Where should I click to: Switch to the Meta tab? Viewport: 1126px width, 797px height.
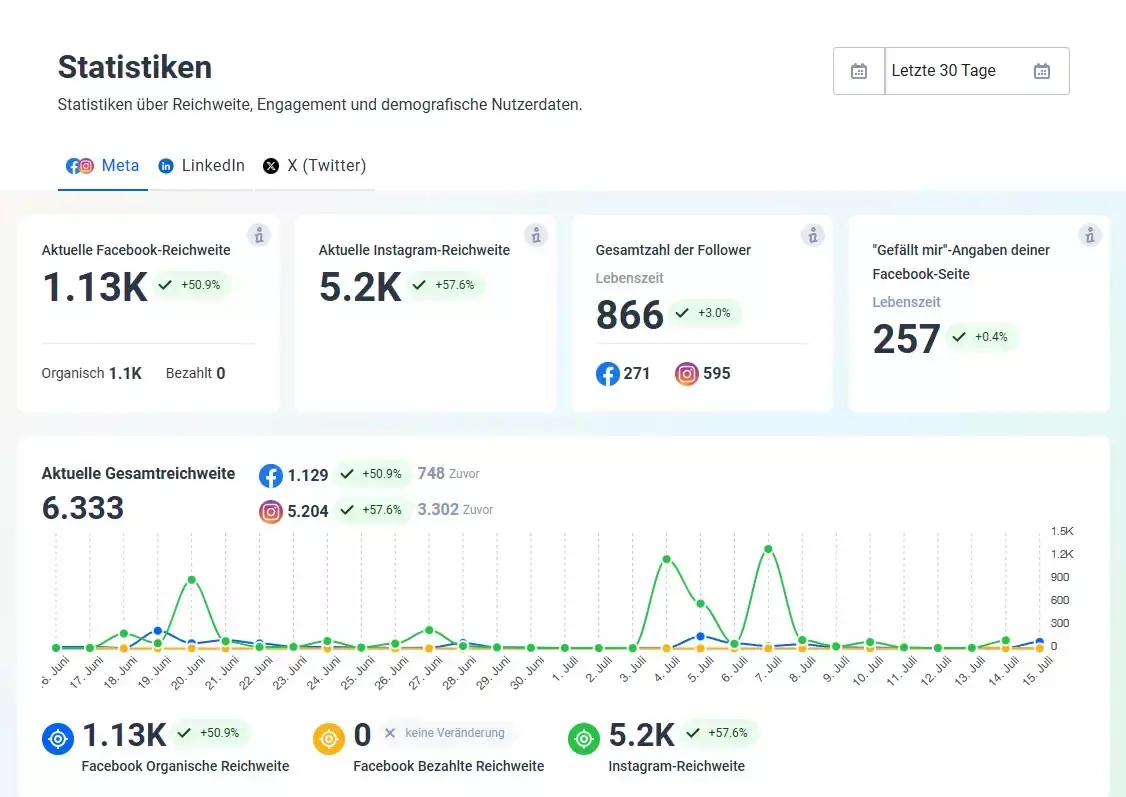pyautogui.click(x=103, y=166)
